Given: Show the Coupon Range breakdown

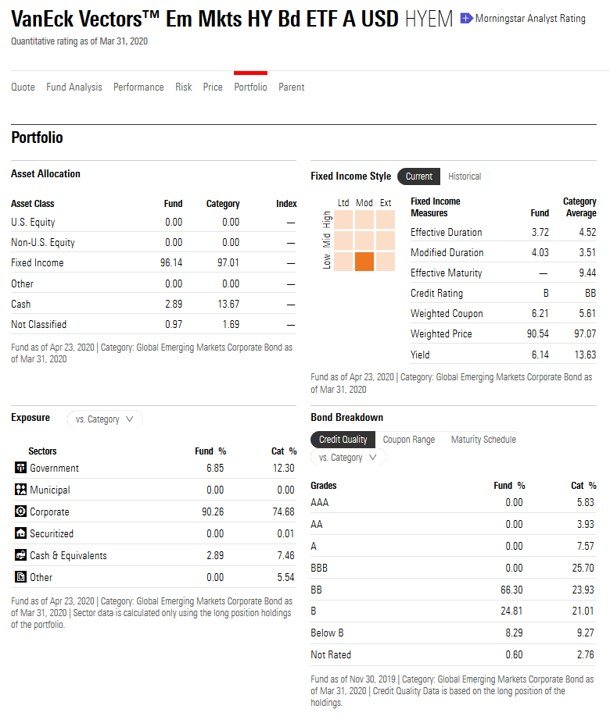Looking at the screenshot, I should click(x=409, y=439).
